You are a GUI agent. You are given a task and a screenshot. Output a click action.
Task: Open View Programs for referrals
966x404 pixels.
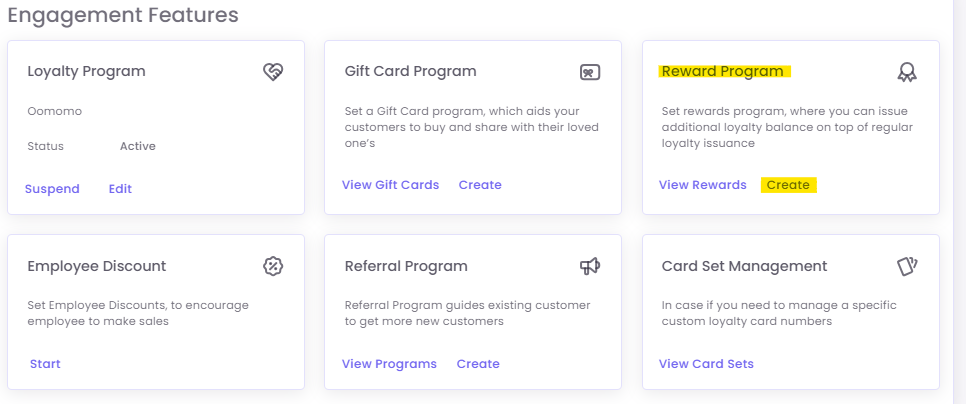[x=389, y=364]
